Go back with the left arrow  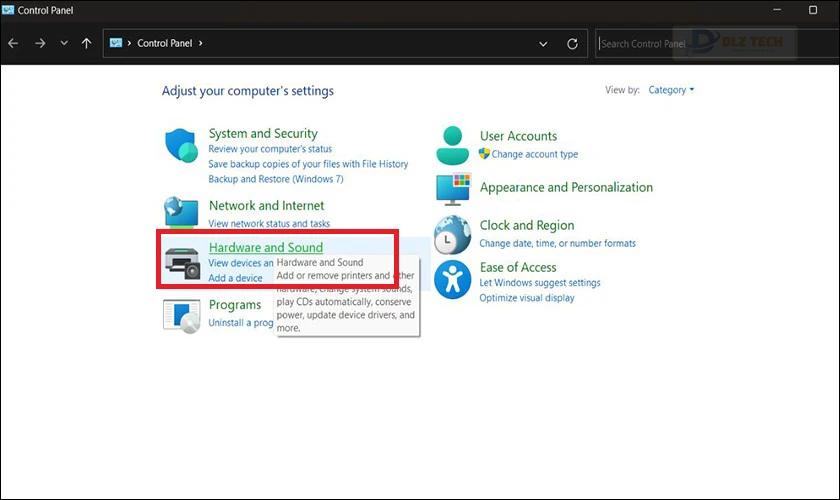coord(13,43)
